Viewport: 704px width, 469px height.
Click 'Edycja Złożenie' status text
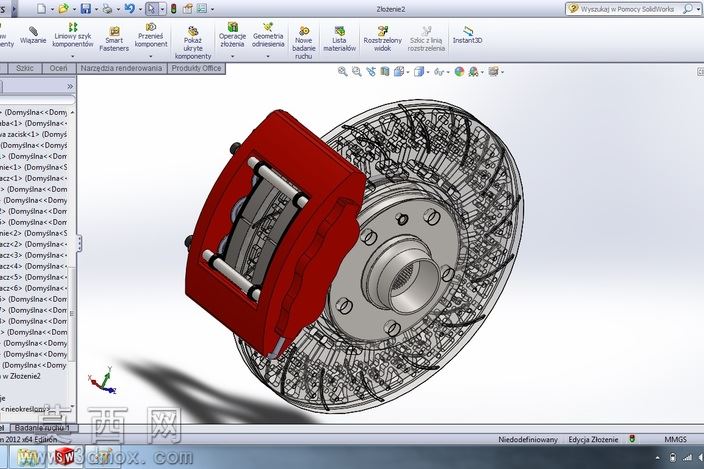[593, 439]
